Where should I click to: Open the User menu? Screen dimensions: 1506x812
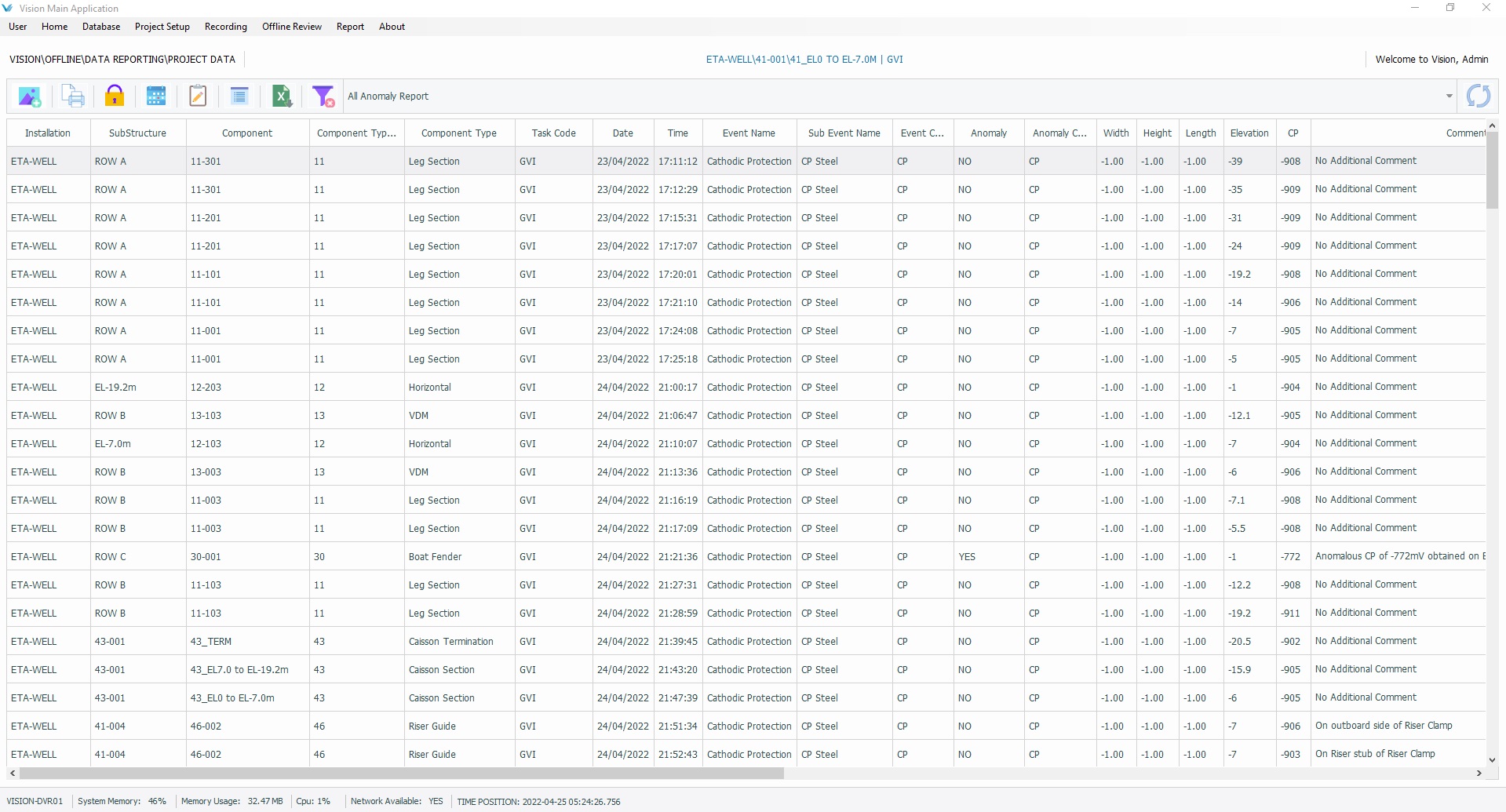(18, 27)
